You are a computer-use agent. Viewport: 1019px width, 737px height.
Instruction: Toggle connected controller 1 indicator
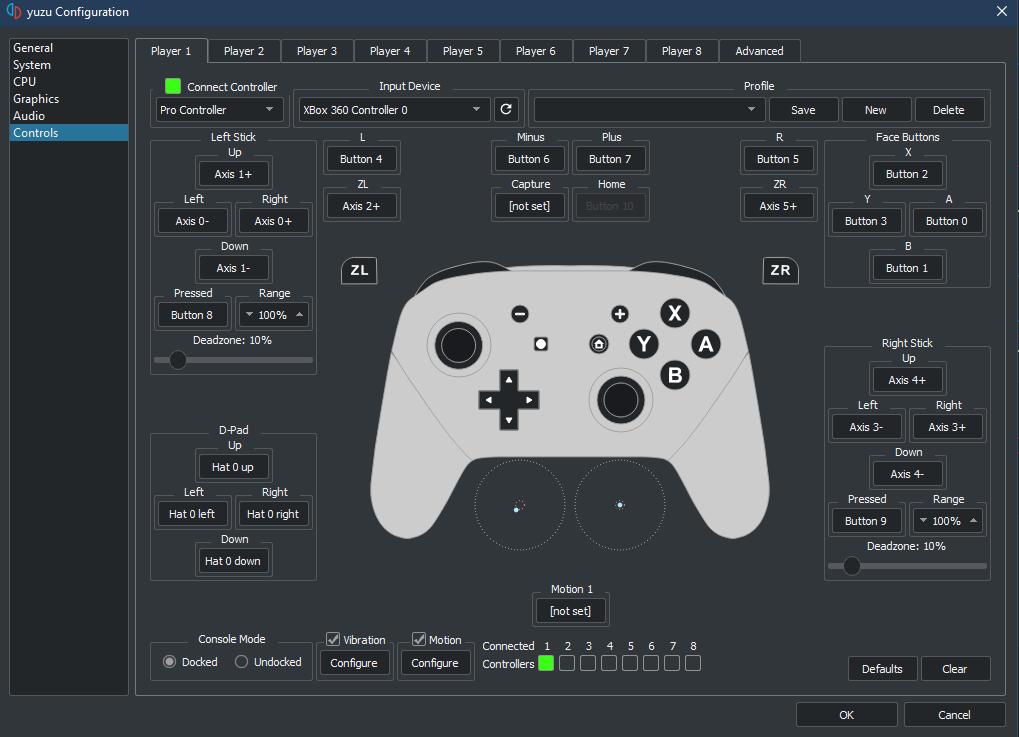(x=547, y=663)
